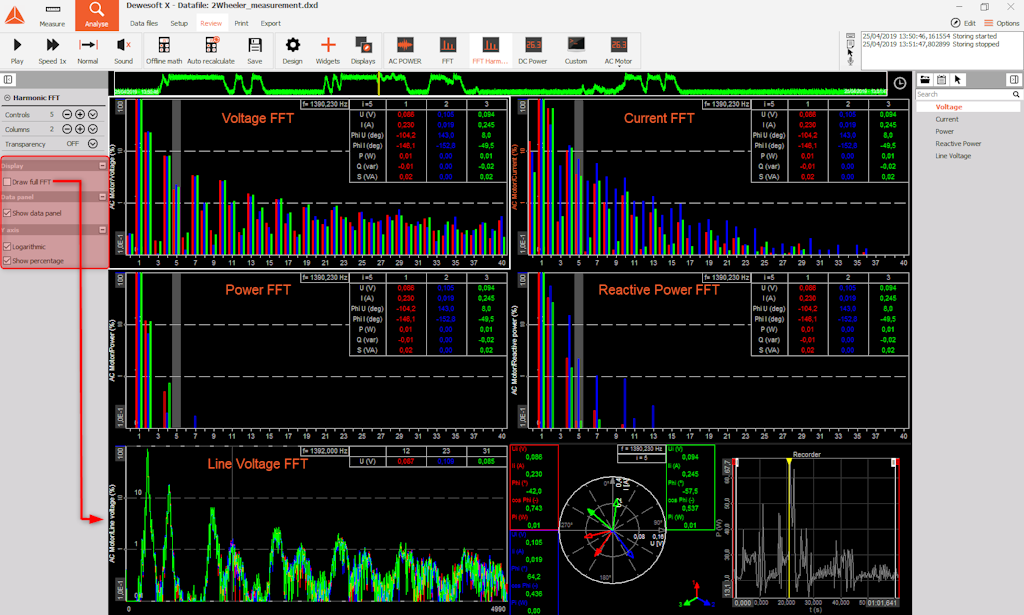This screenshot has width=1024, height=615.
Task: Open the Controls dropdown arrow
Action: pyautogui.click(x=93, y=114)
